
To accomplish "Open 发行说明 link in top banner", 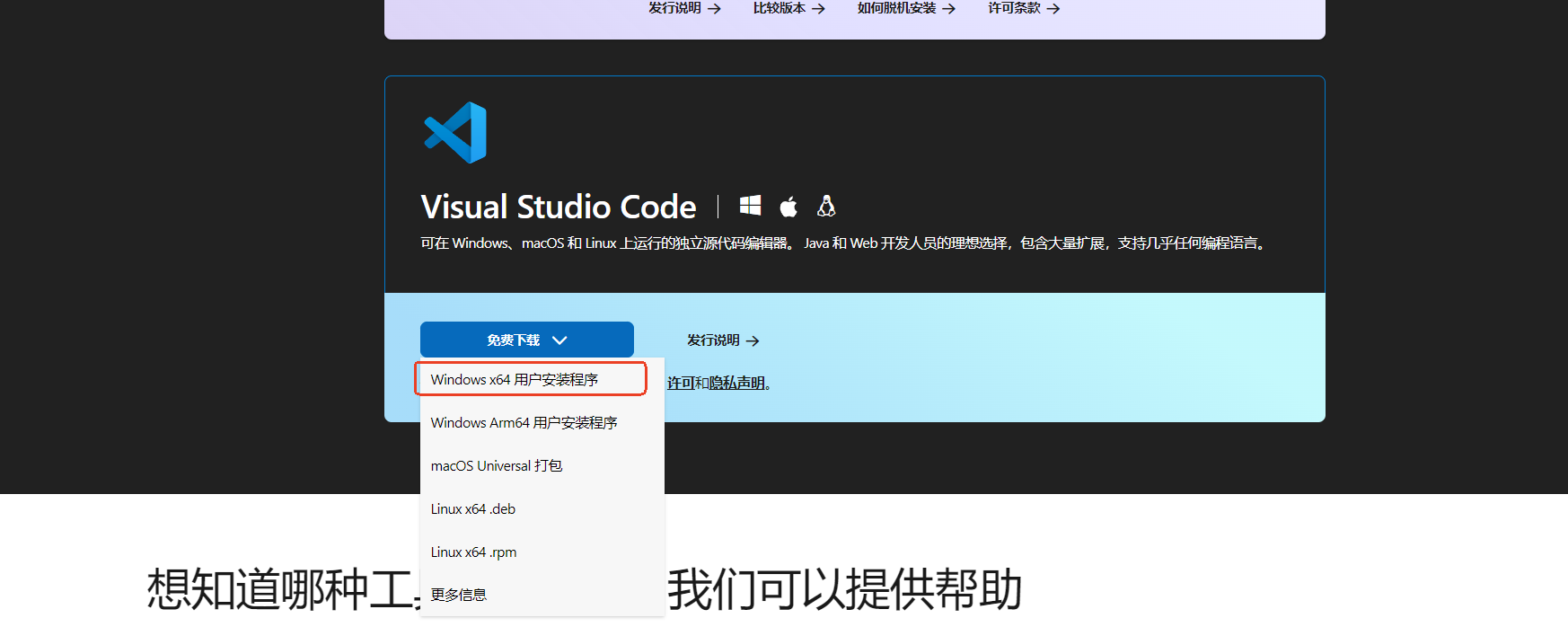I will (684, 8).
